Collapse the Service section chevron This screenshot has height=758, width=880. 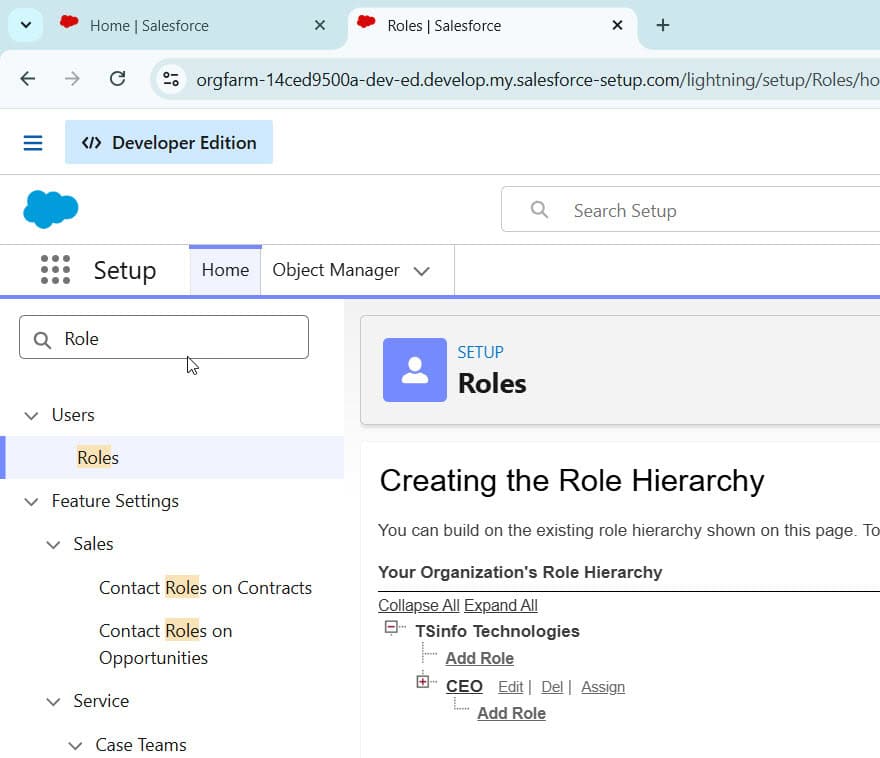coord(53,702)
